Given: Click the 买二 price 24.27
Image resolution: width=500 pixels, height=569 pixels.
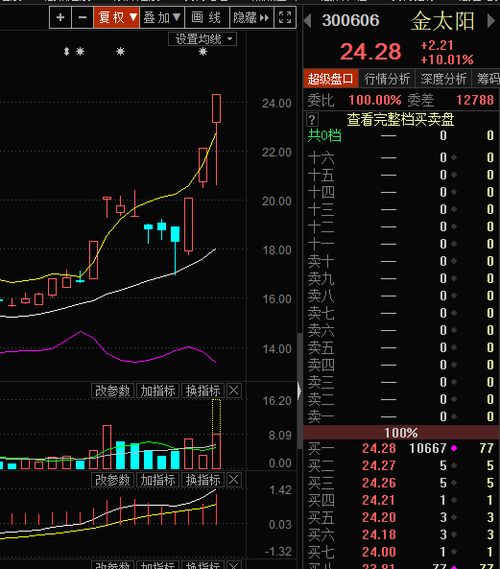Looking at the screenshot, I should (378, 466).
